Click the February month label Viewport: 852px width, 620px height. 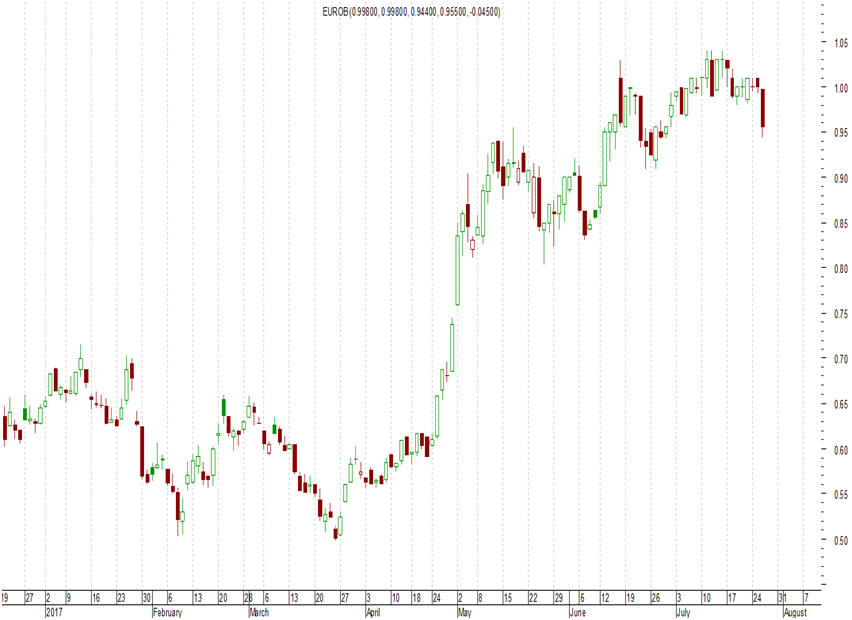pos(167,612)
